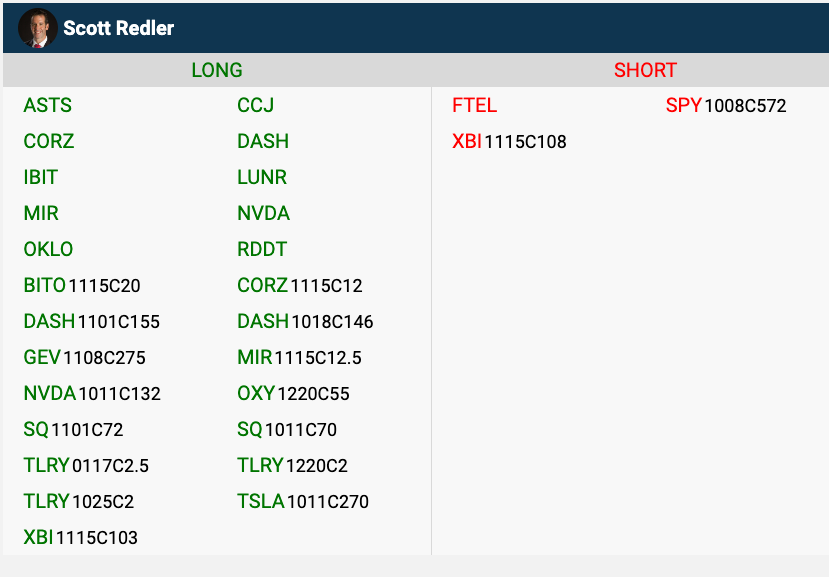Viewport: 829px width, 577px height.
Task: Click the OXY 1220C55 option
Action: point(293,394)
